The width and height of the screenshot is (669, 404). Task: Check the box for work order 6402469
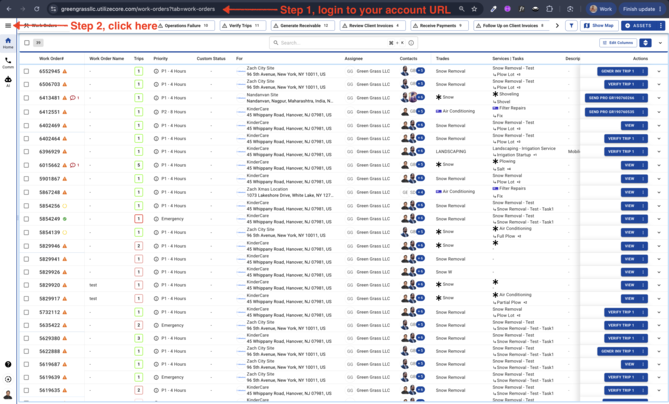(26, 125)
